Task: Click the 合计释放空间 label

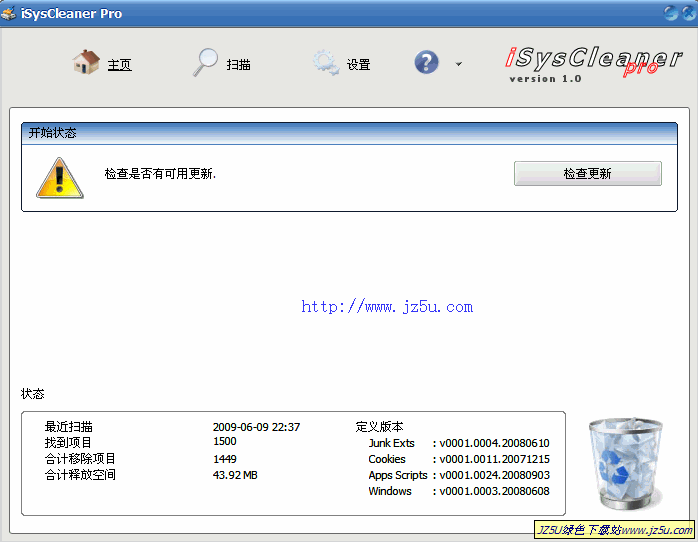Action: coord(80,474)
